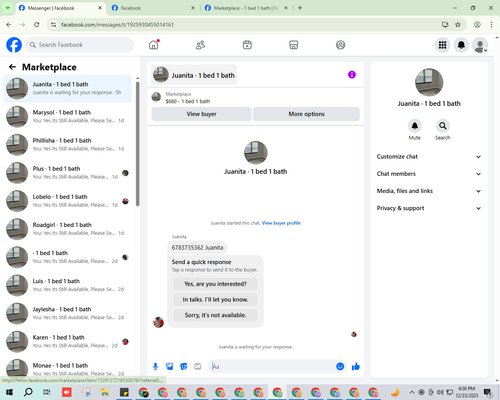Open the purple conversation information icon
This screenshot has width=500, height=400.
tap(352, 75)
